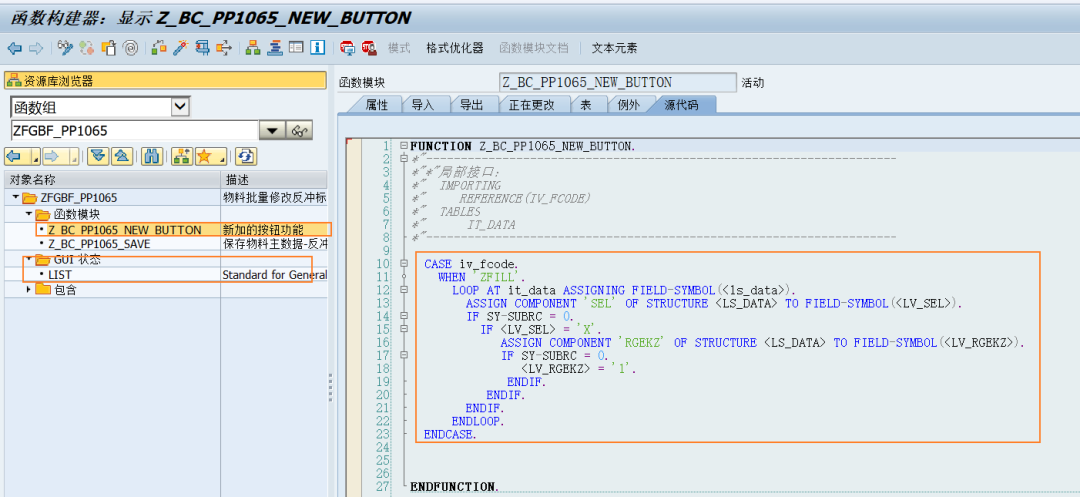Collapse the GUI 状态 folder
Image resolution: width=1080 pixels, height=497 pixels.
click(x=29, y=260)
